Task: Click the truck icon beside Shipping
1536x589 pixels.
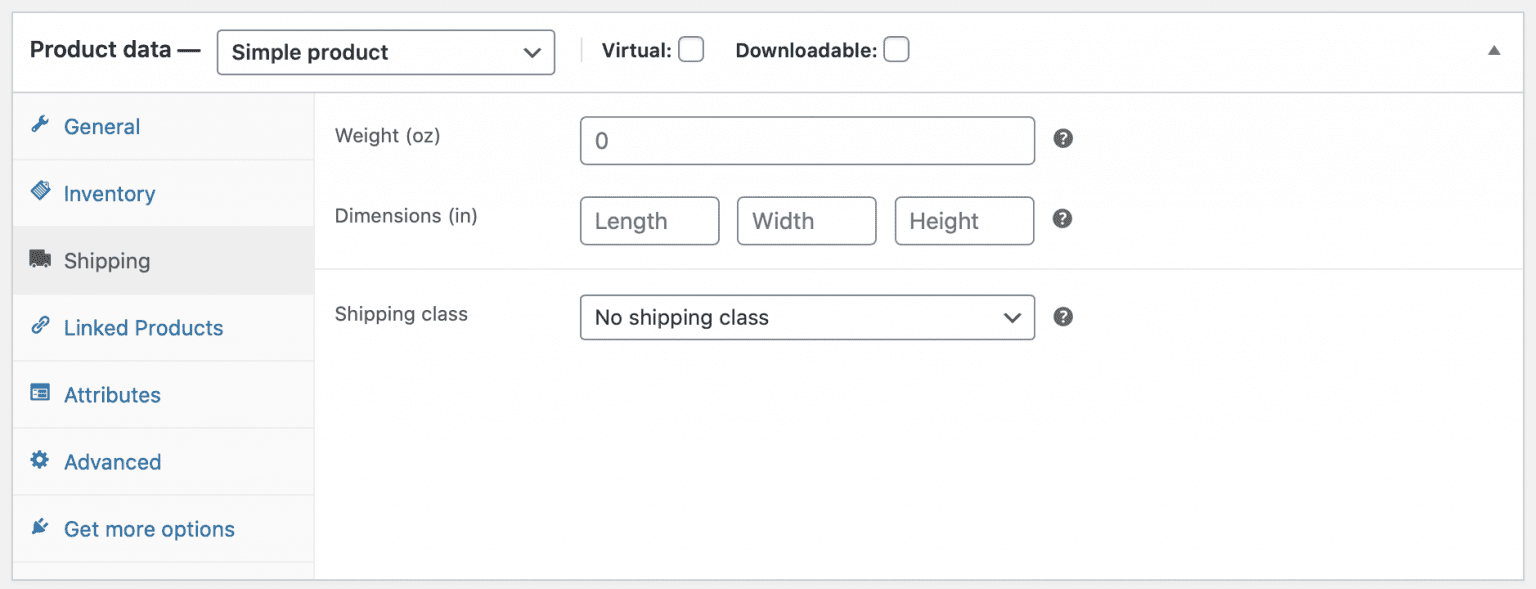Action: tap(40, 260)
